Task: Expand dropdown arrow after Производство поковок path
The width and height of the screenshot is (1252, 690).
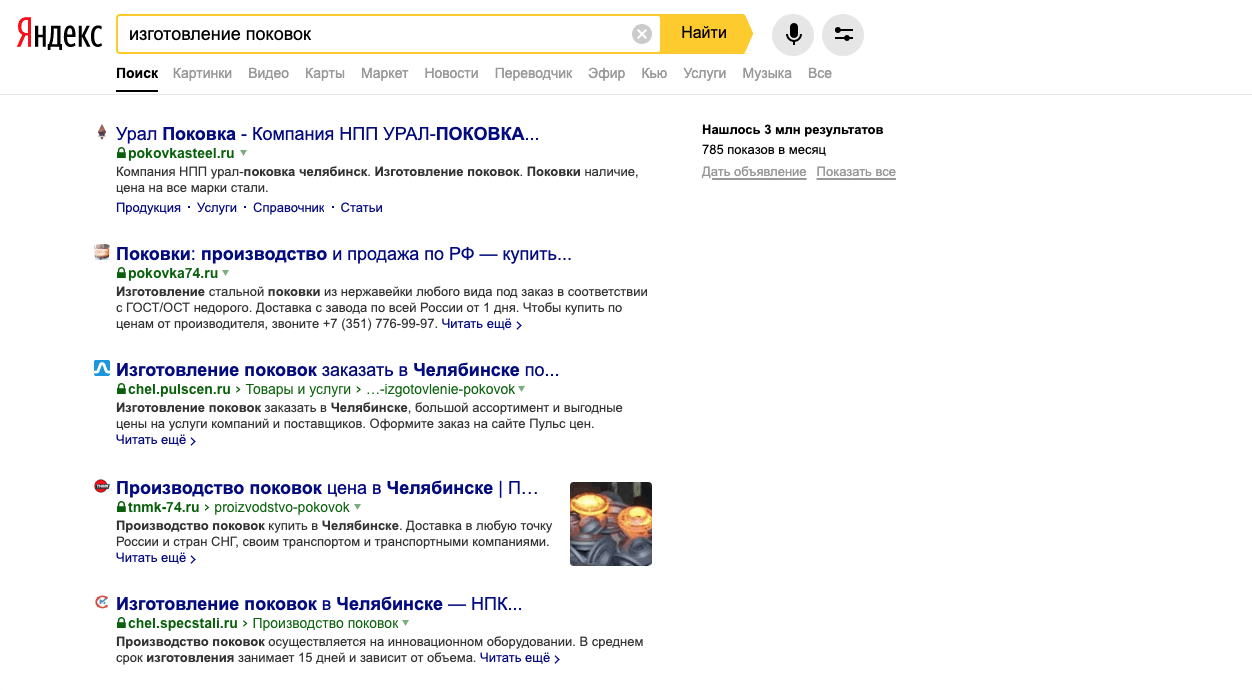Action: [405, 623]
